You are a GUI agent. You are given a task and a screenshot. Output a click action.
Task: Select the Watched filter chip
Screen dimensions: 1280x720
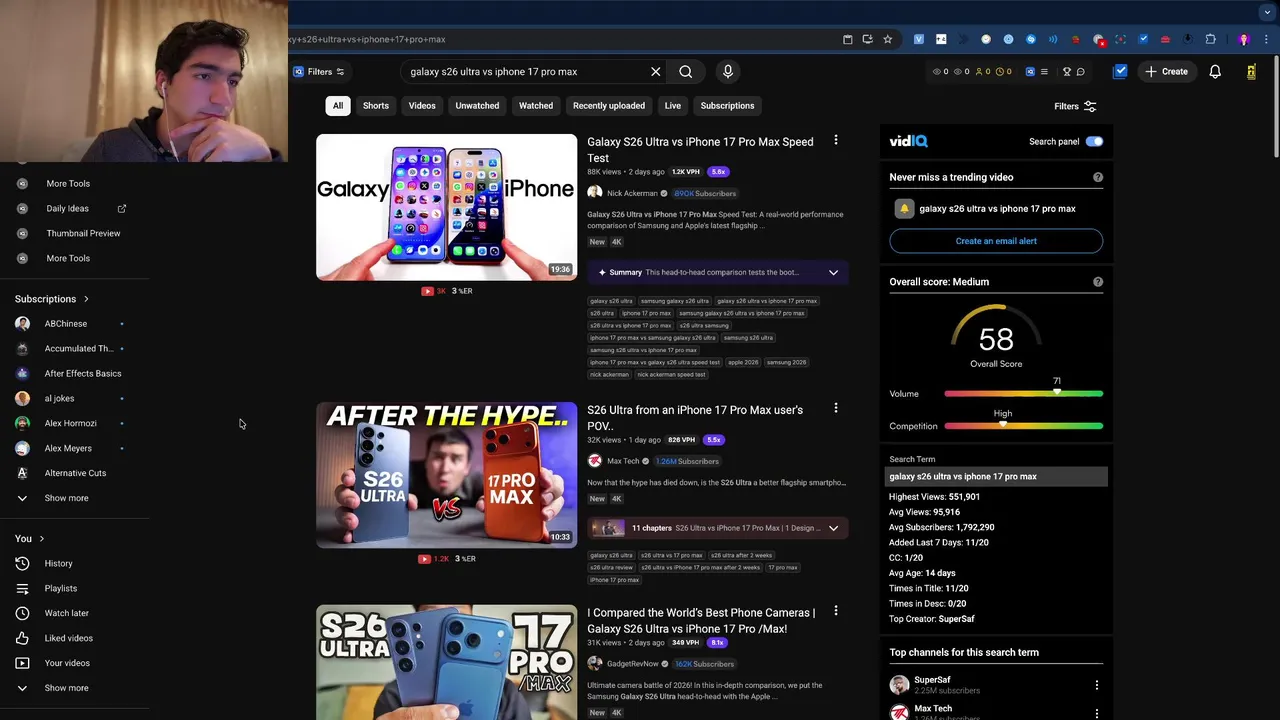536,106
